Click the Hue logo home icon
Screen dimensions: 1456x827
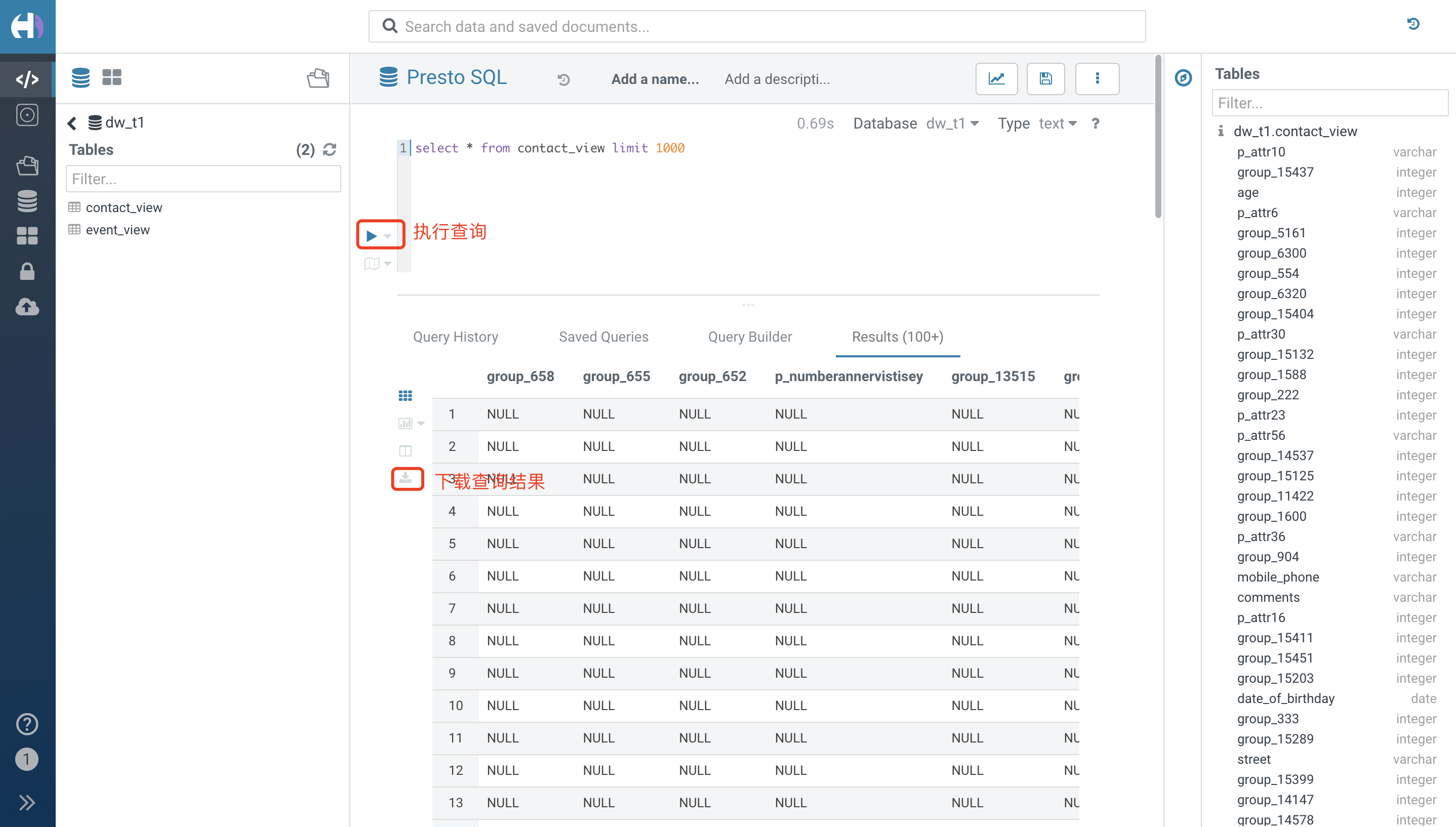pos(27,26)
